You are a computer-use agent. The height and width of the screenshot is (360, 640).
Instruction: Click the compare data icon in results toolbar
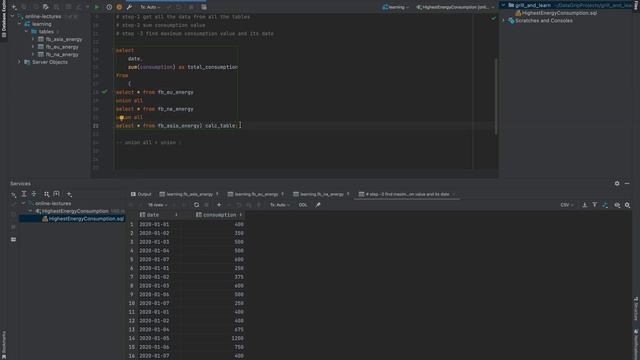click(605, 205)
